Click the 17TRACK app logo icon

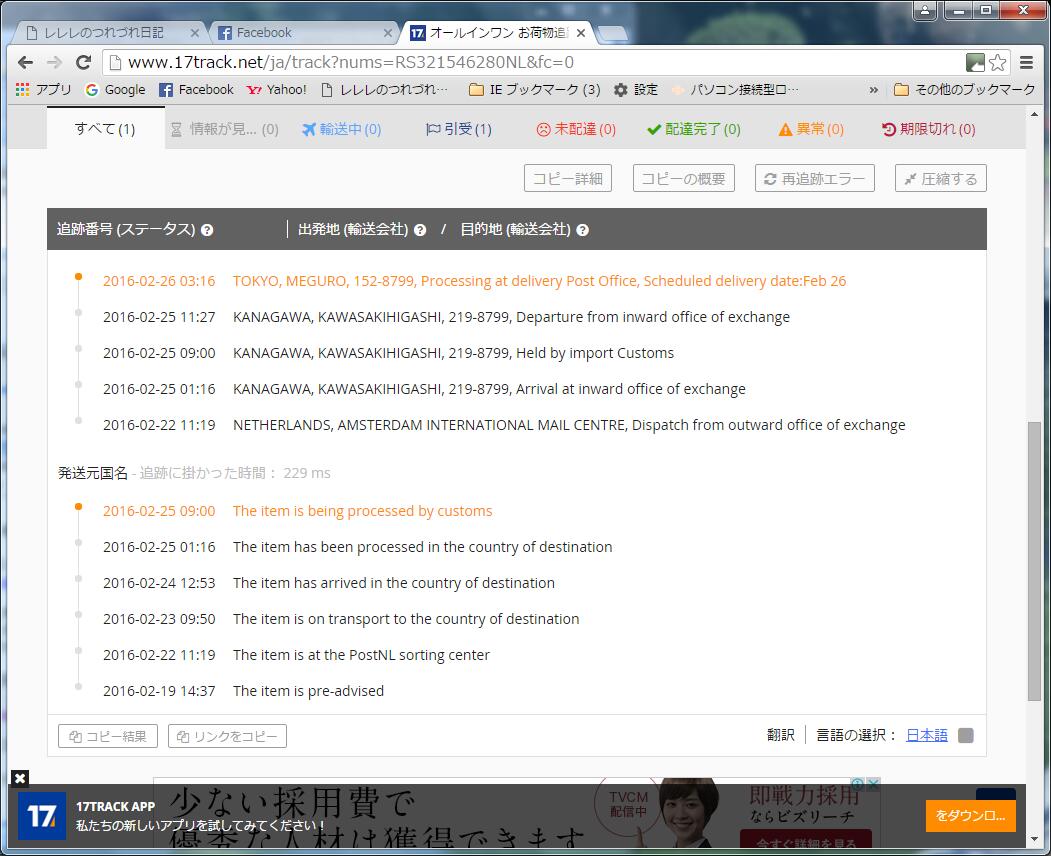(x=42, y=816)
